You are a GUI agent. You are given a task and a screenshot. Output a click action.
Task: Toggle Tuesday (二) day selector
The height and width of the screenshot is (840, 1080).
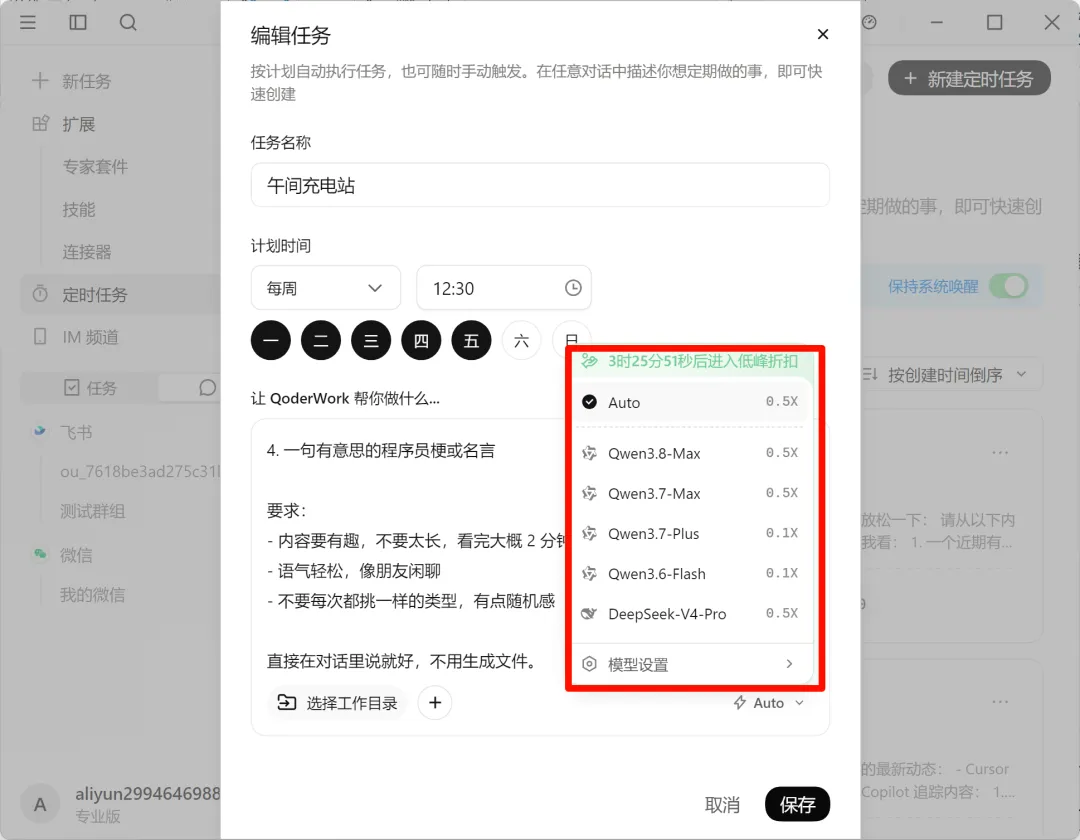[321, 340]
